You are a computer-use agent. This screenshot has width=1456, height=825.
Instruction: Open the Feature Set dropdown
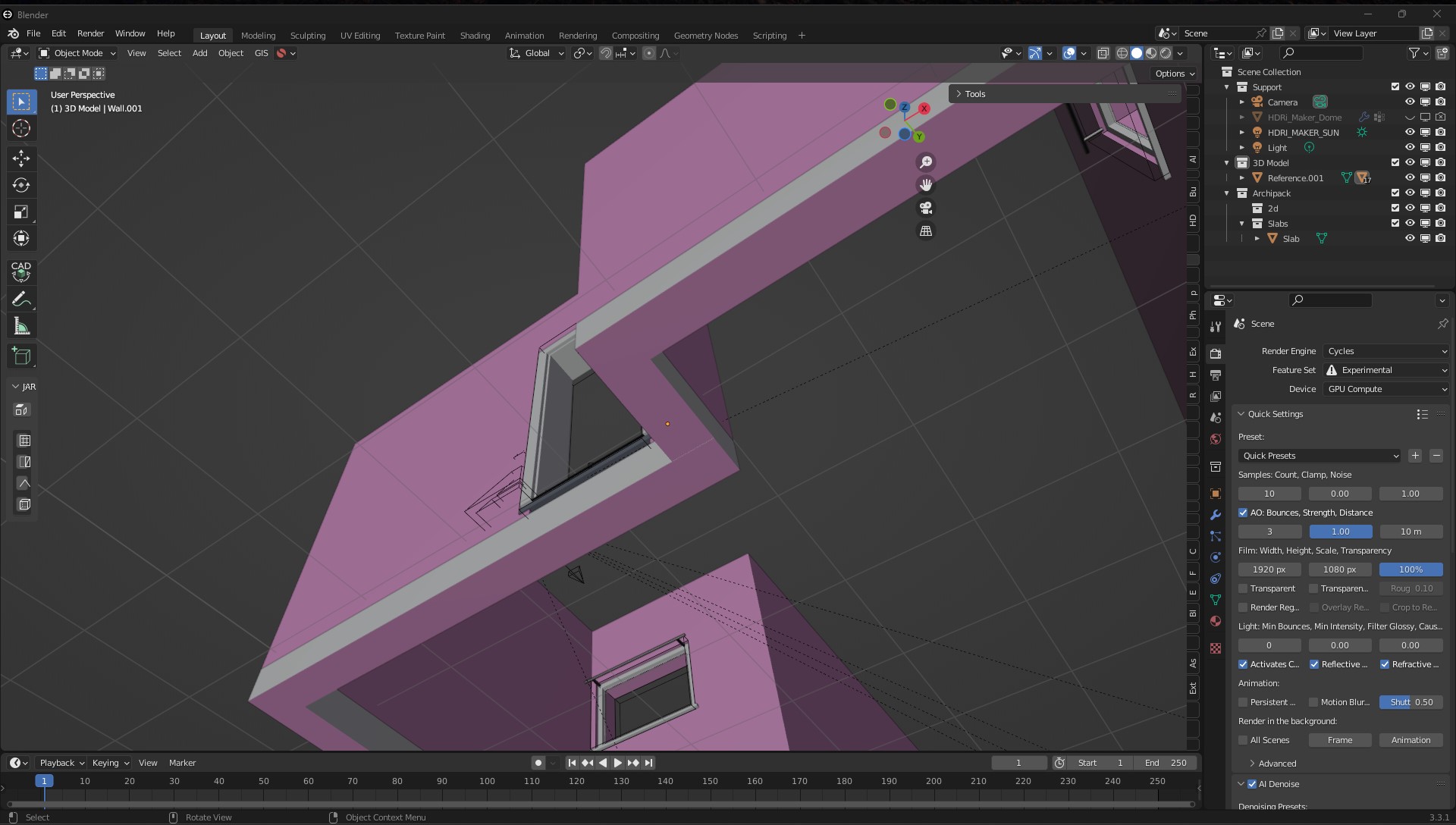(x=1387, y=370)
